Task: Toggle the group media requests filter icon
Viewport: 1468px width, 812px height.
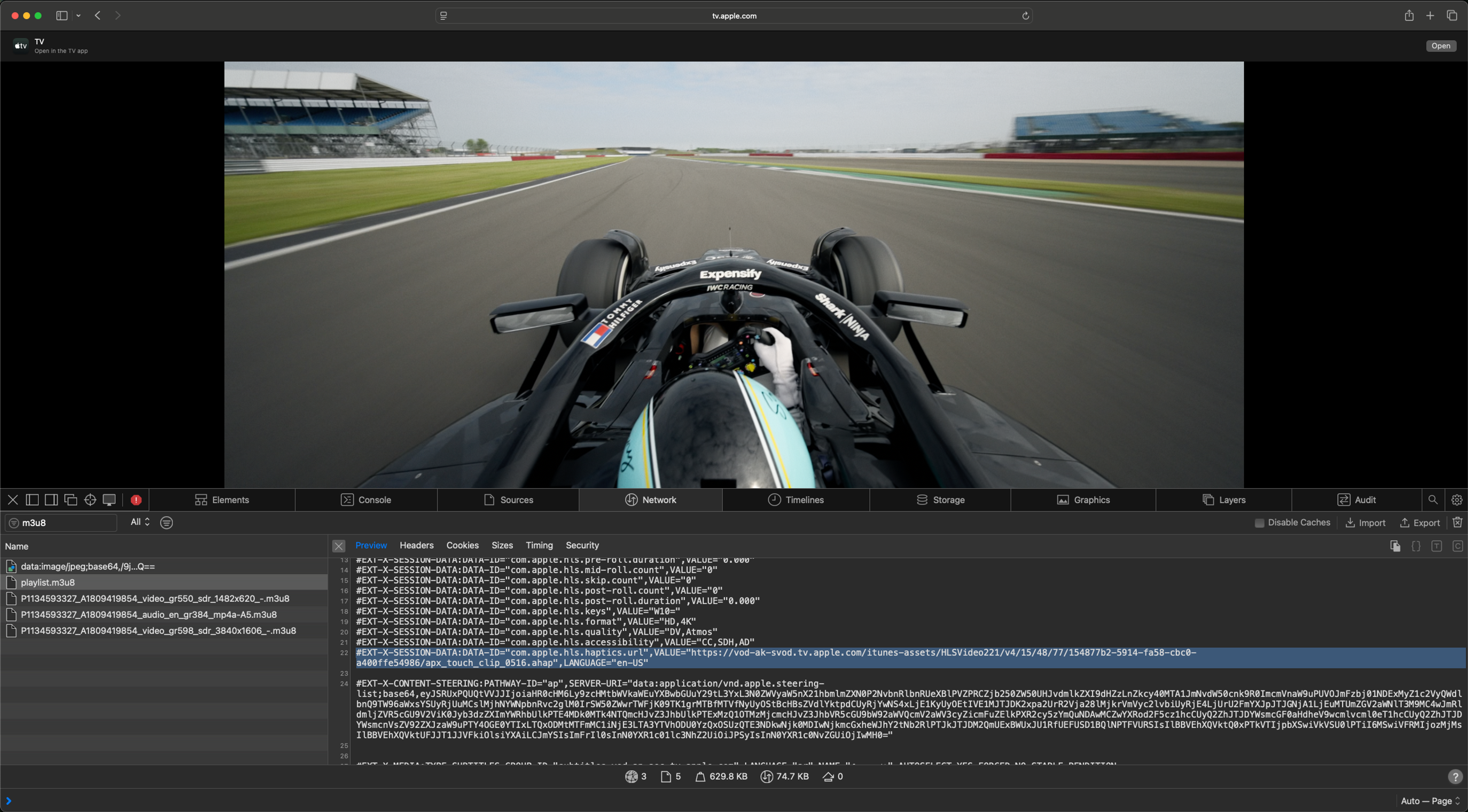Action: click(166, 522)
